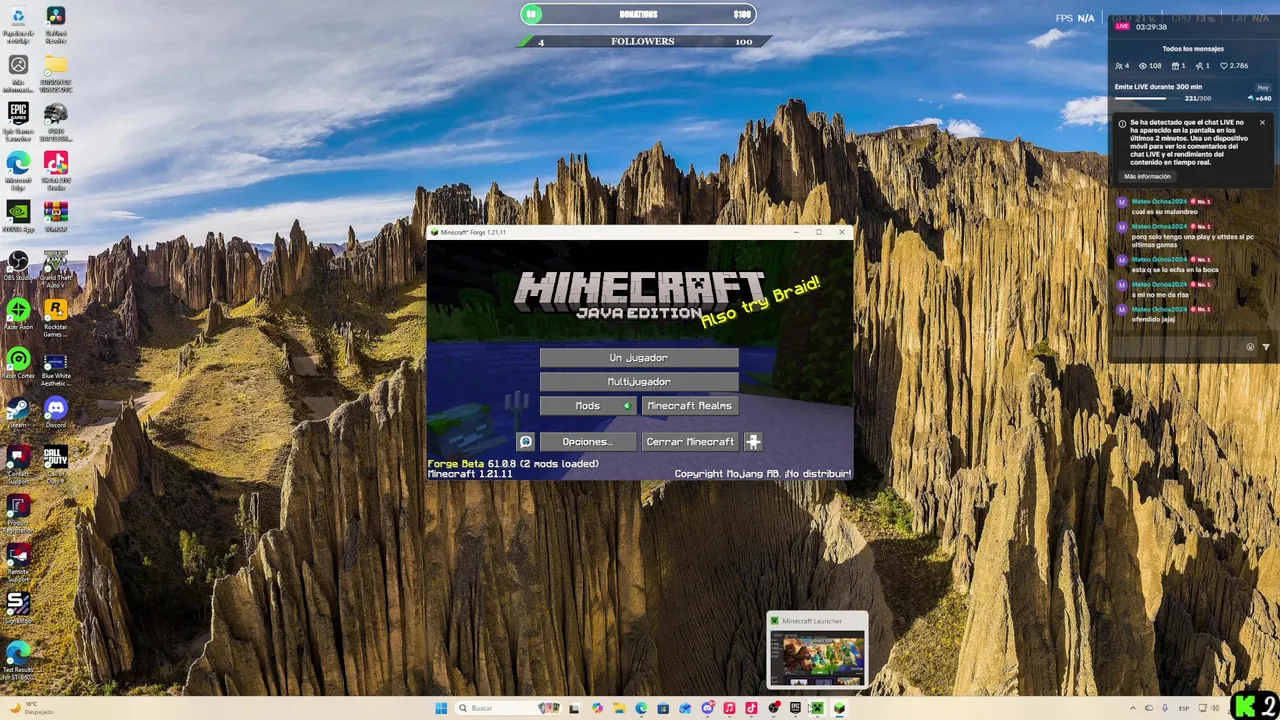1280x720 pixels.
Task: Click the viewers count eye icon
Action: coord(1142,66)
